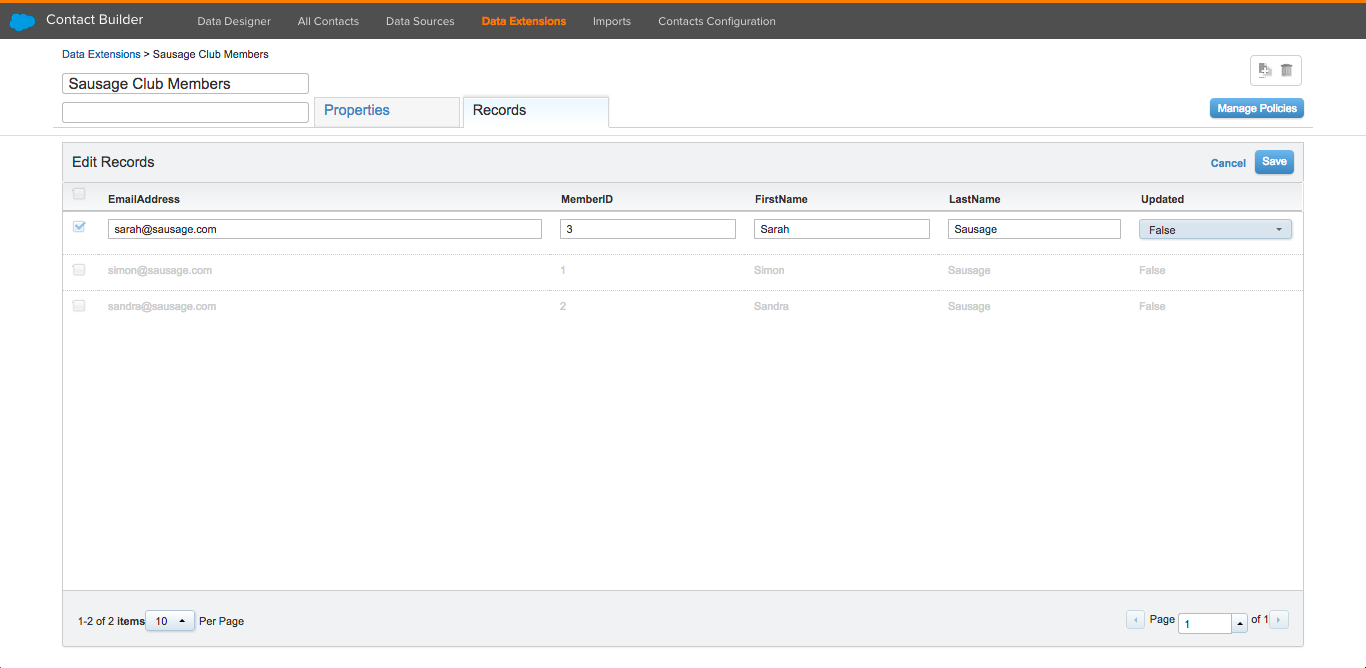The image size is (1366, 668).
Task: Click the MemberID column header
Action: point(587,199)
